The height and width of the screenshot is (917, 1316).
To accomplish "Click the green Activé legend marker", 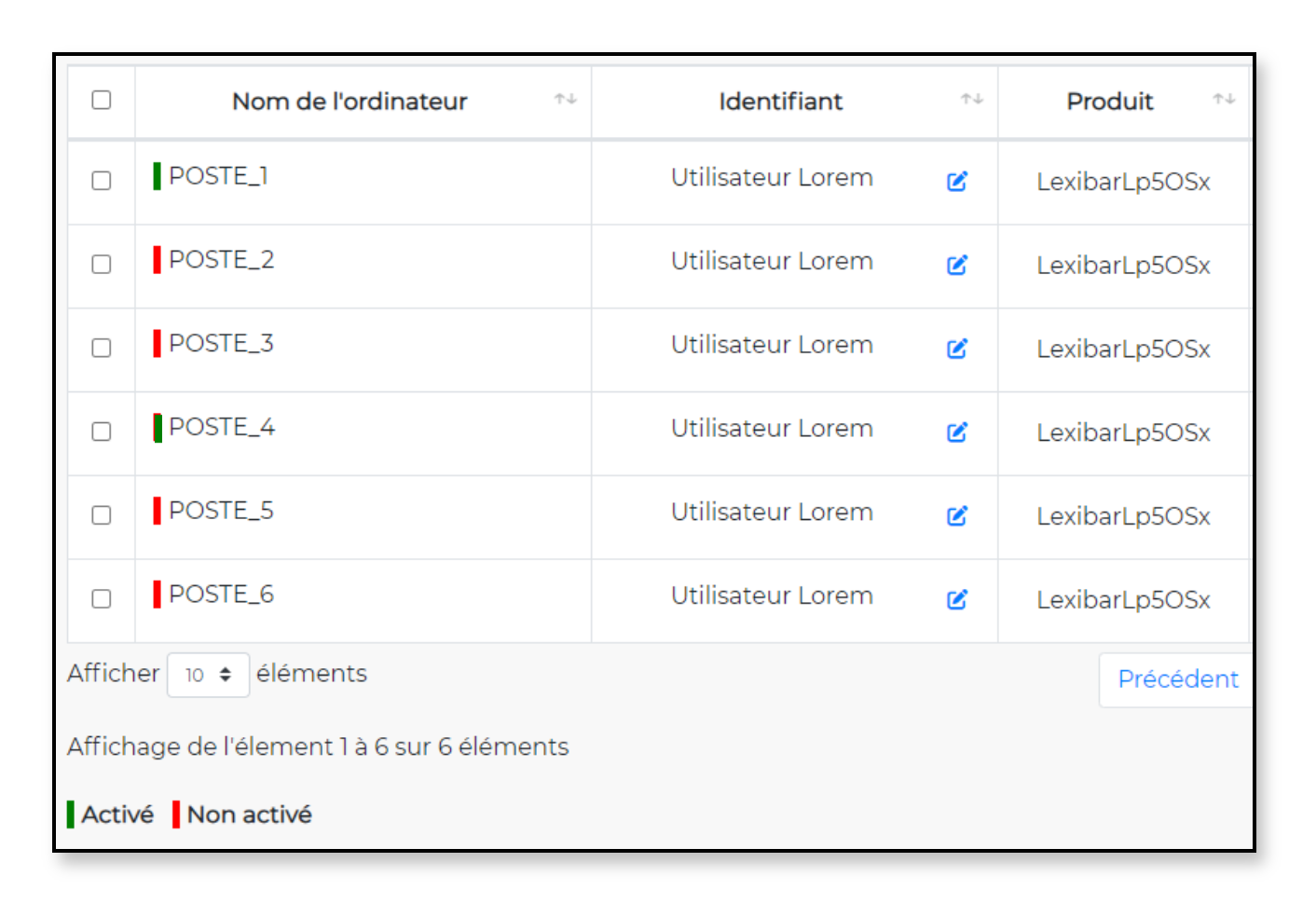I will tap(71, 814).
